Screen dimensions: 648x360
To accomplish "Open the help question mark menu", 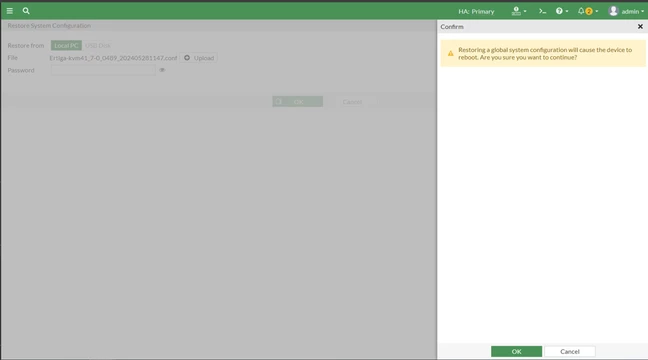I will click(x=562, y=11).
